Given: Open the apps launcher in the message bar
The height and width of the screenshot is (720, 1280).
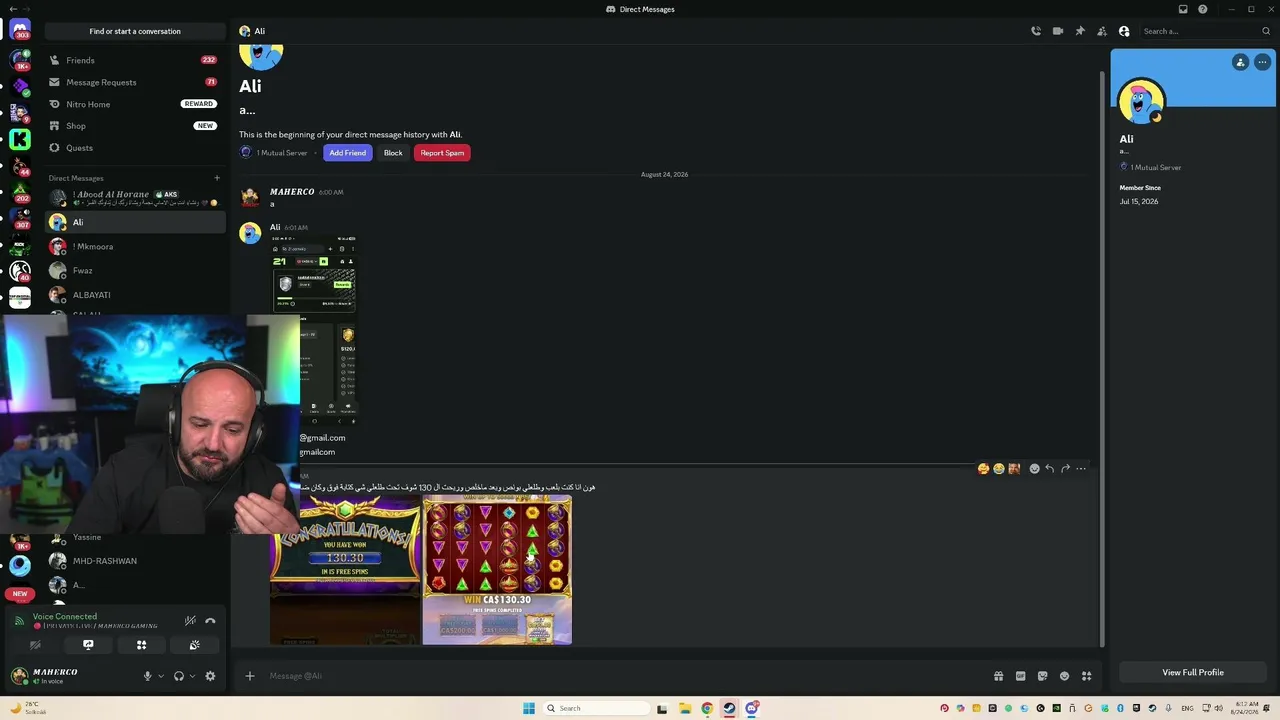Looking at the screenshot, I should pyautogui.click(x=1086, y=676).
